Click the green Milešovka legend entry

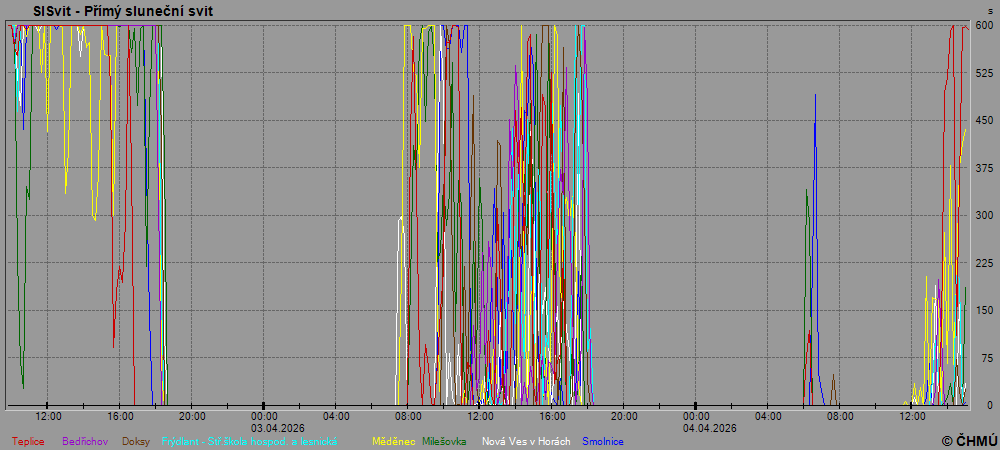tap(446, 441)
